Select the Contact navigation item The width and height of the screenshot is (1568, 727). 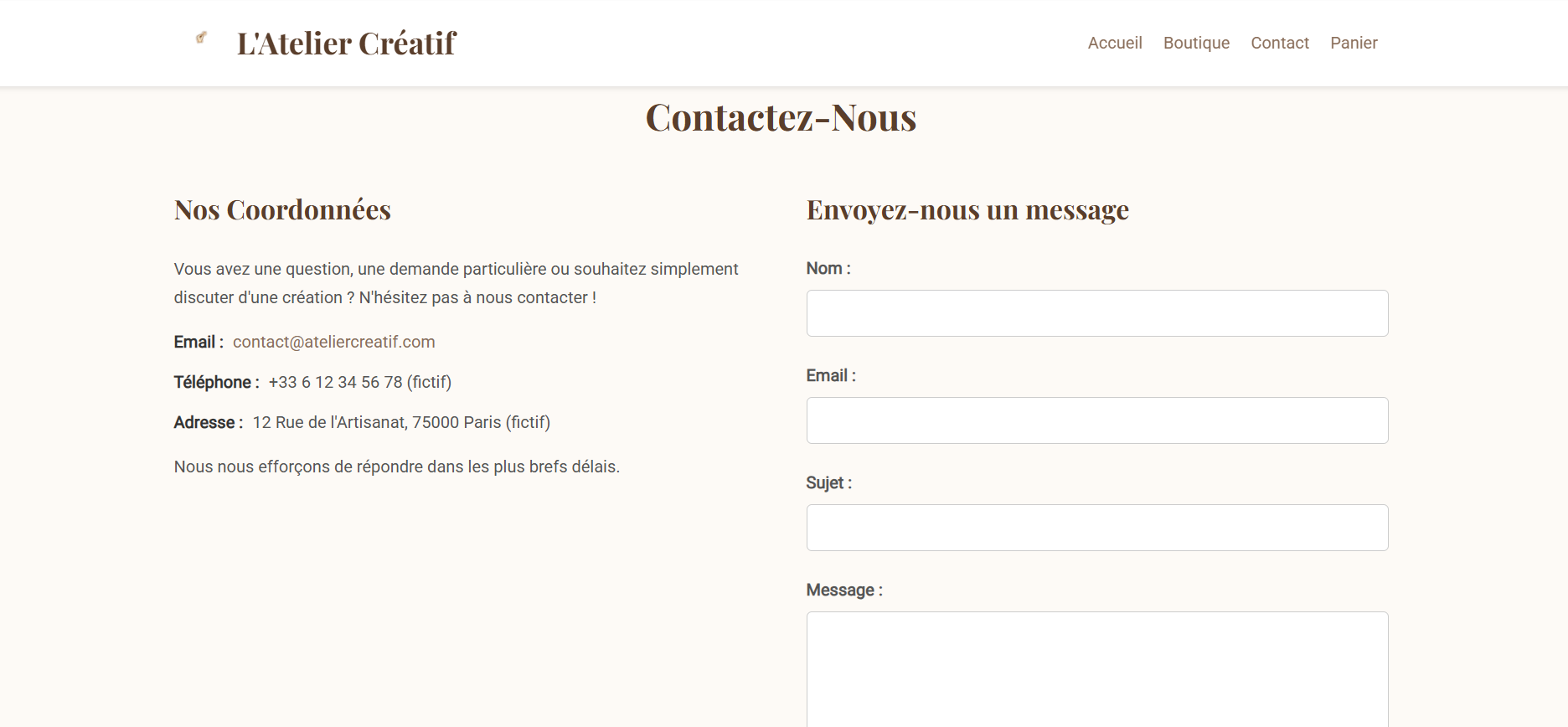(1280, 43)
